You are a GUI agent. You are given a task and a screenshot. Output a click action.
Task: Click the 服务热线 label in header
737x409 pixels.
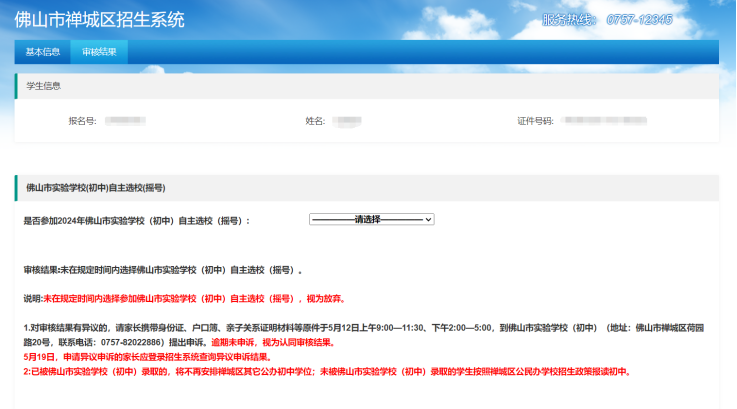[569, 20]
